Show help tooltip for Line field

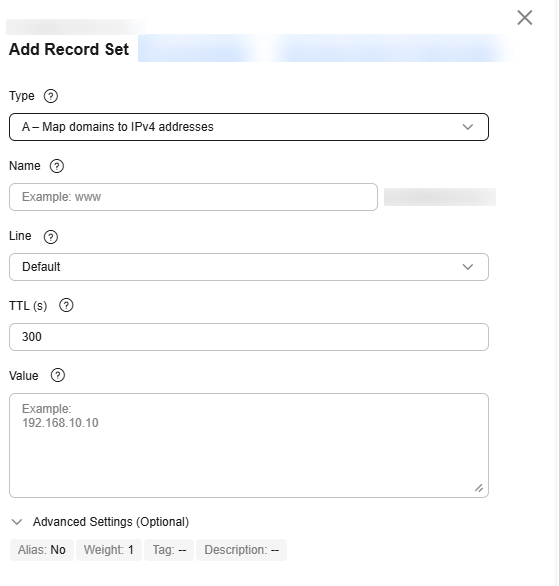[51, 237]
